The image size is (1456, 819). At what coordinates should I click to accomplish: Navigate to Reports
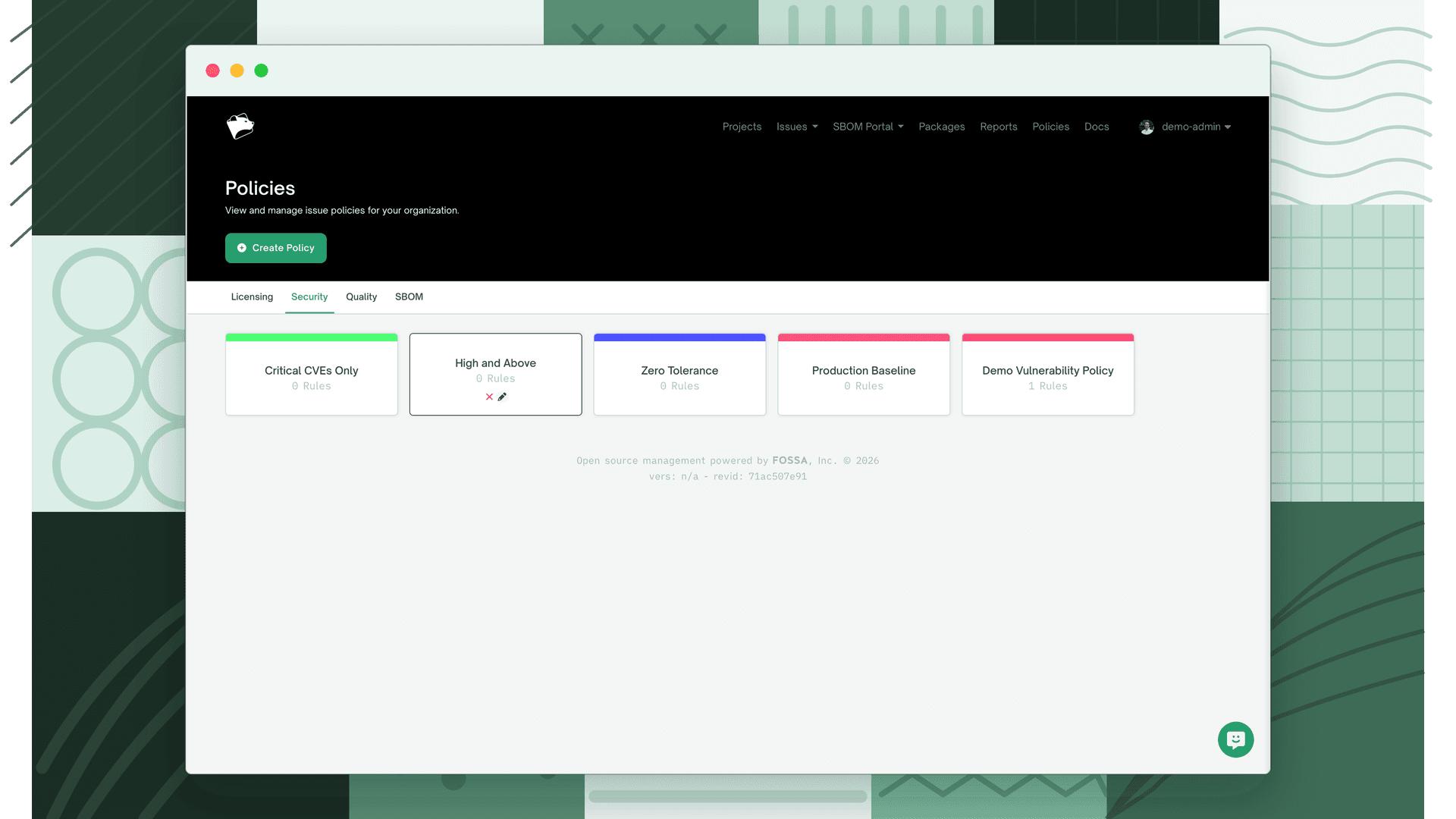(999, 127)
